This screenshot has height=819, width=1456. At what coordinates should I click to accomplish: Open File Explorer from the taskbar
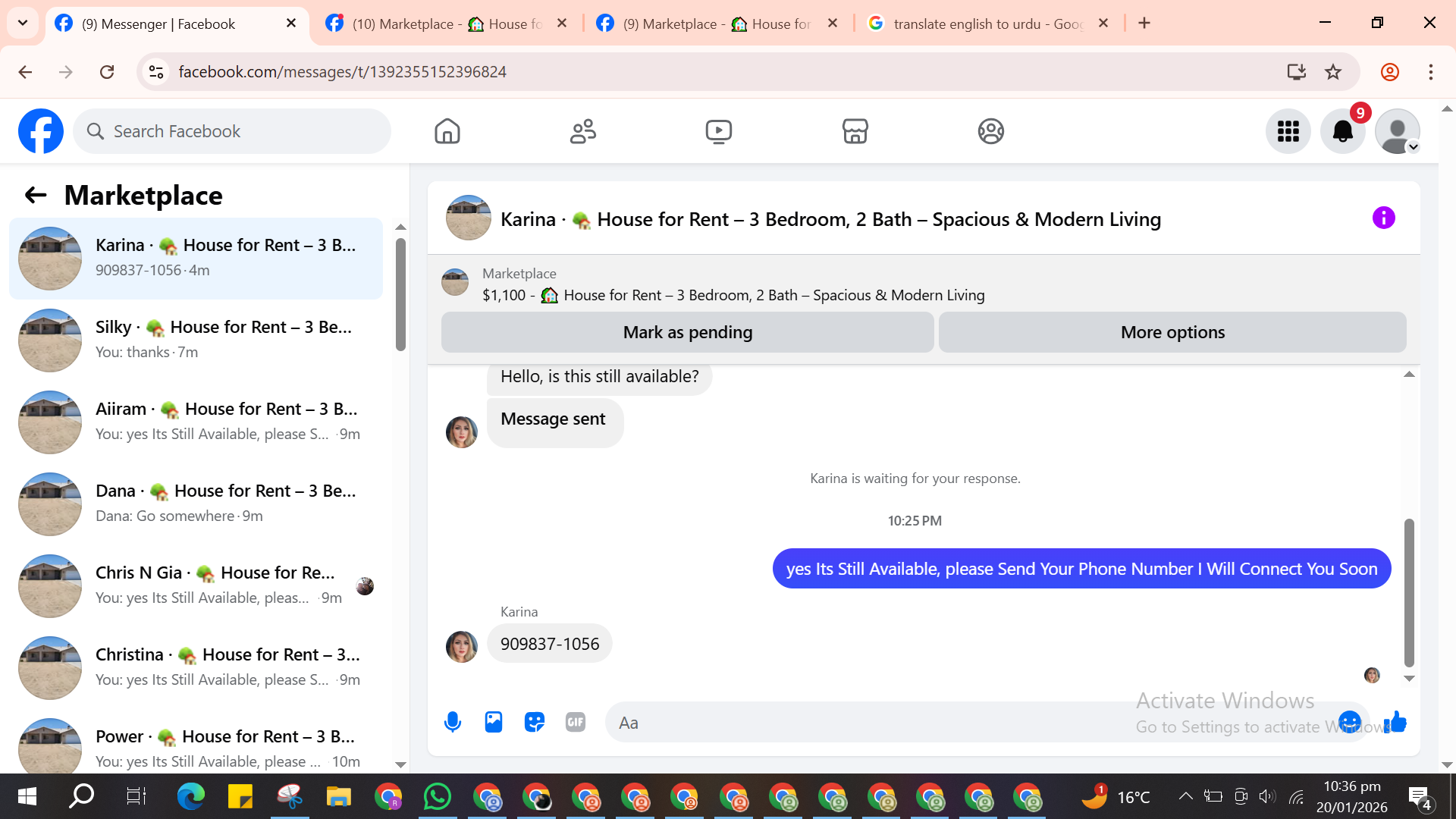pyautogui.click(x=339, y=796)
